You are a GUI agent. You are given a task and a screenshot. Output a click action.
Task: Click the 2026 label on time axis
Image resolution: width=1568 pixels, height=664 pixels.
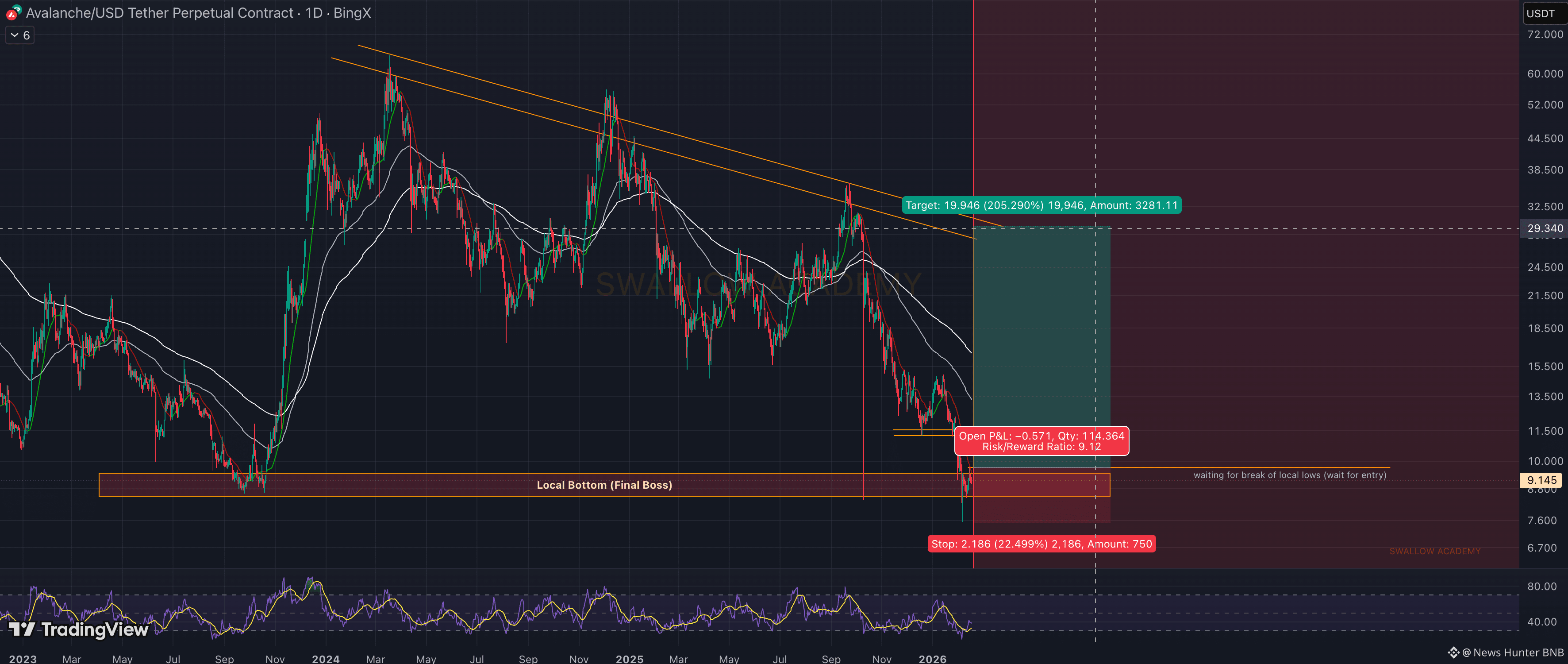coord(932,659)
